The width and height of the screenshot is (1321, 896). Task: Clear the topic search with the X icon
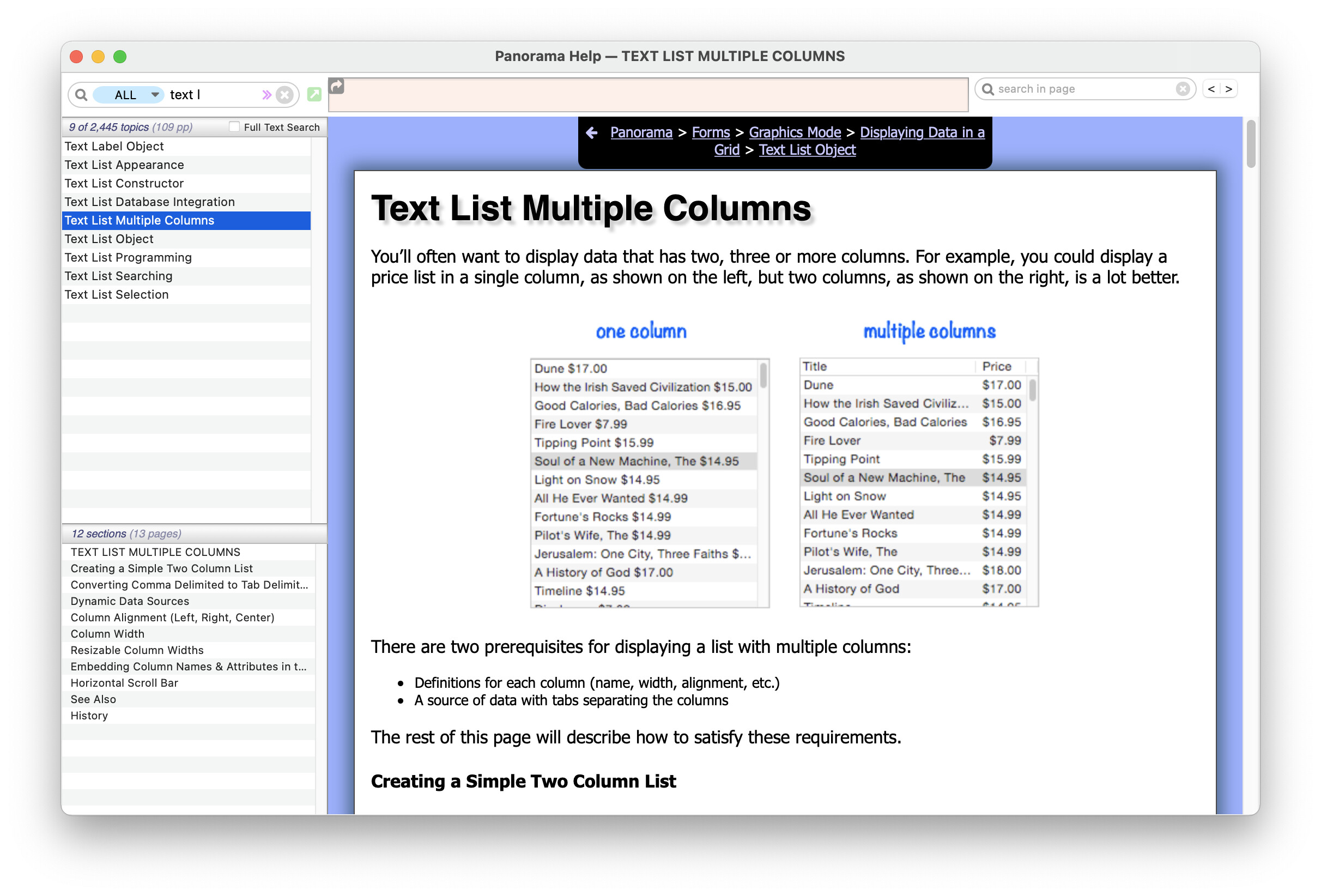(284, 94)
